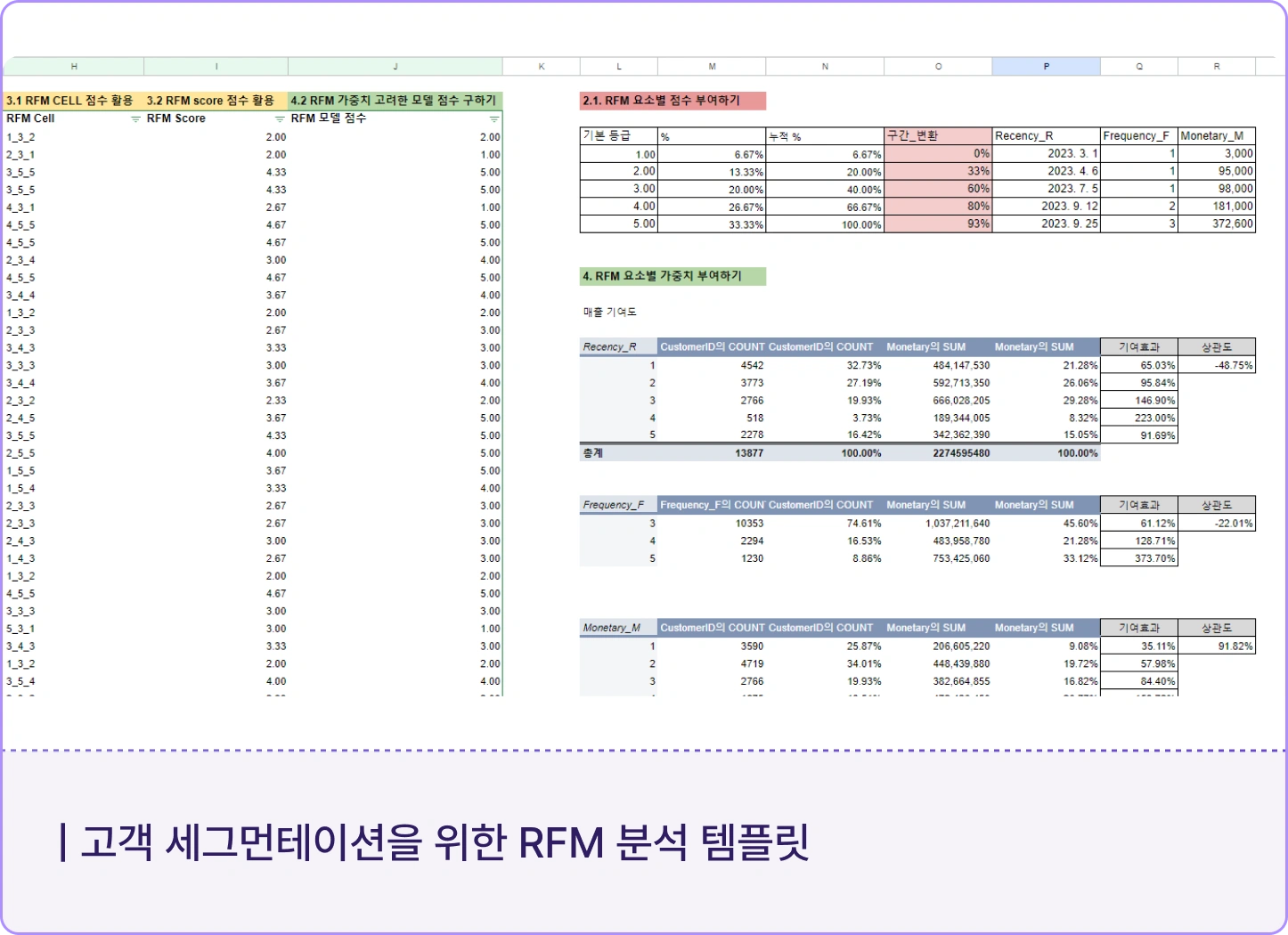Screen dimensions: 1288x935
Task: Select the RFM cell '5_3_1'
Action: point(74,629)
